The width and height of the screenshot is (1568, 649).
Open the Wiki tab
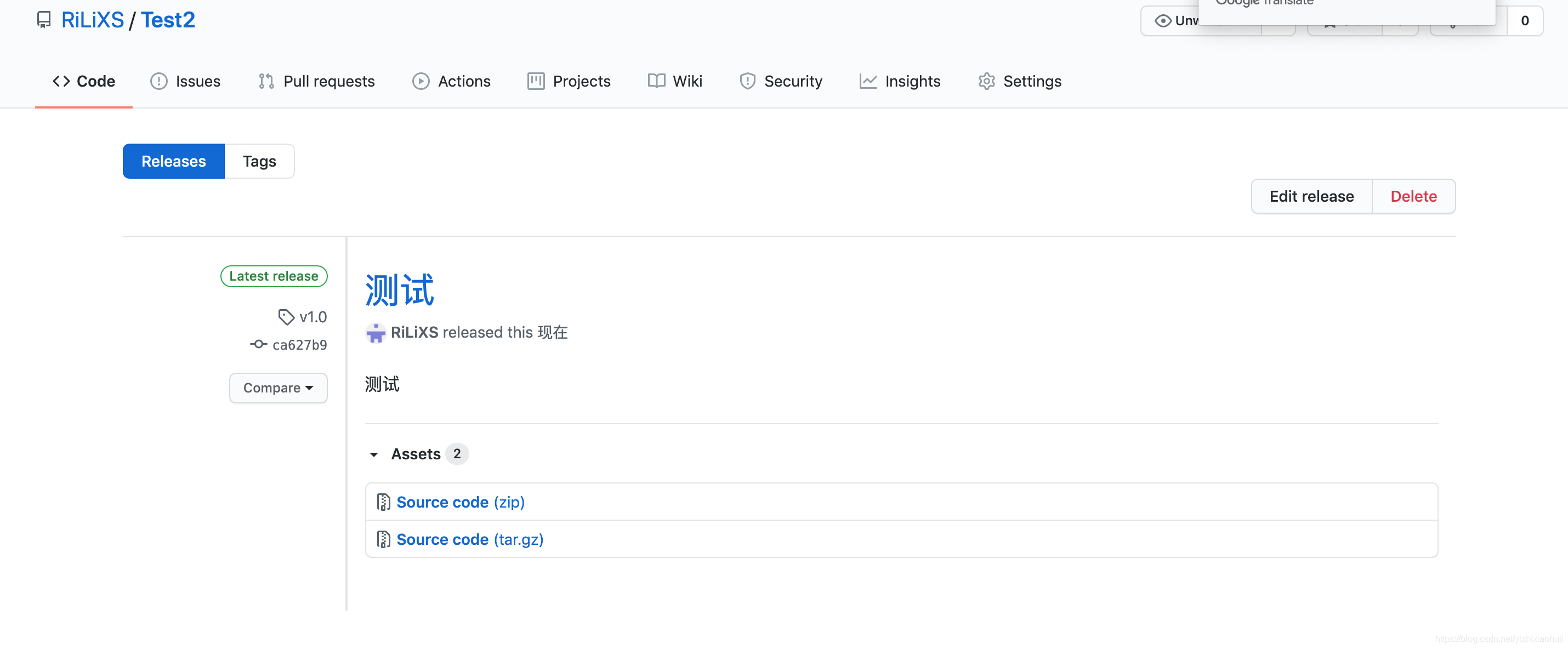tap(674, 81)
